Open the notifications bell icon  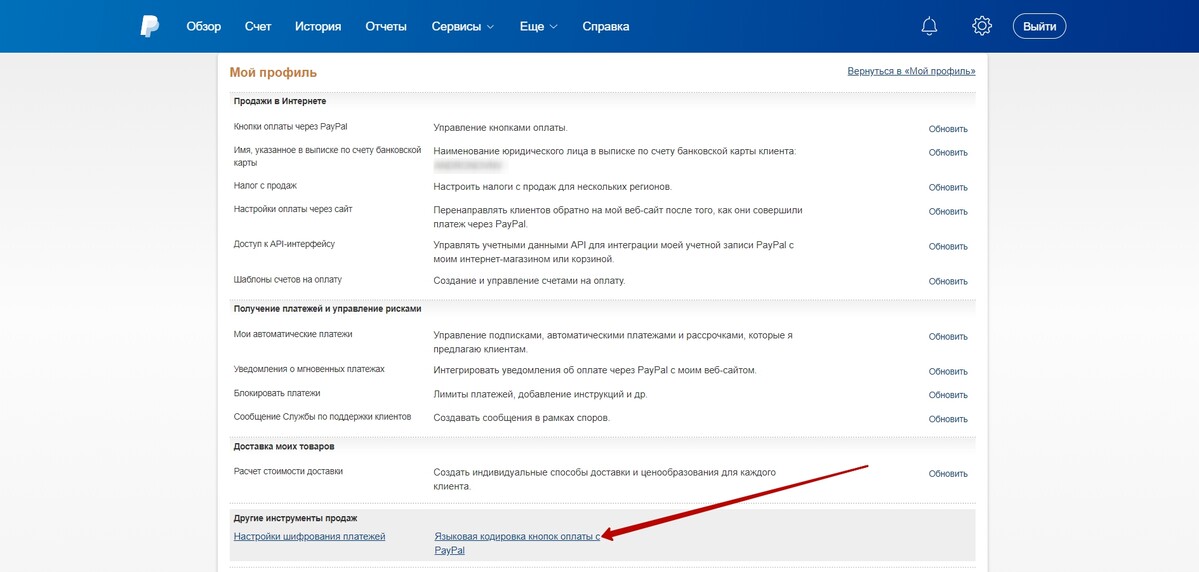[929, 26]
